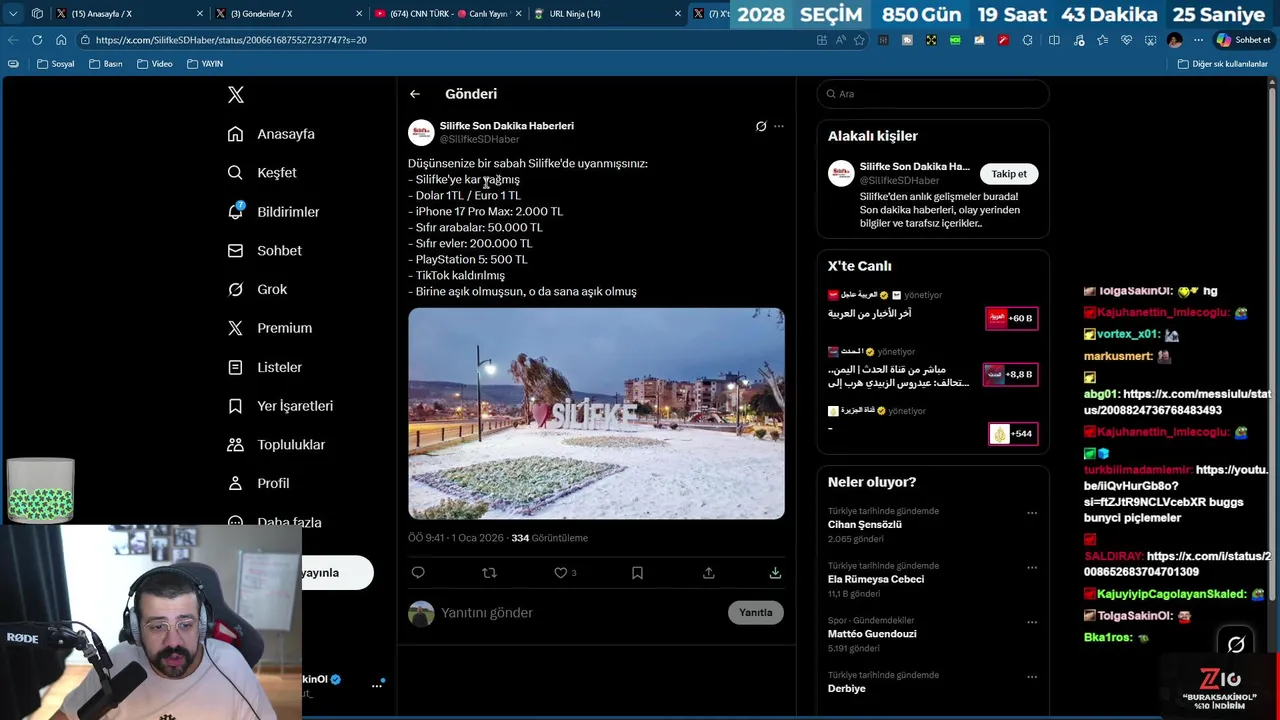The height and width of the screenshot is (720, 1280).
Task: Switch to the (15) Anasayfa / X tab
Action: click(128, 14)
